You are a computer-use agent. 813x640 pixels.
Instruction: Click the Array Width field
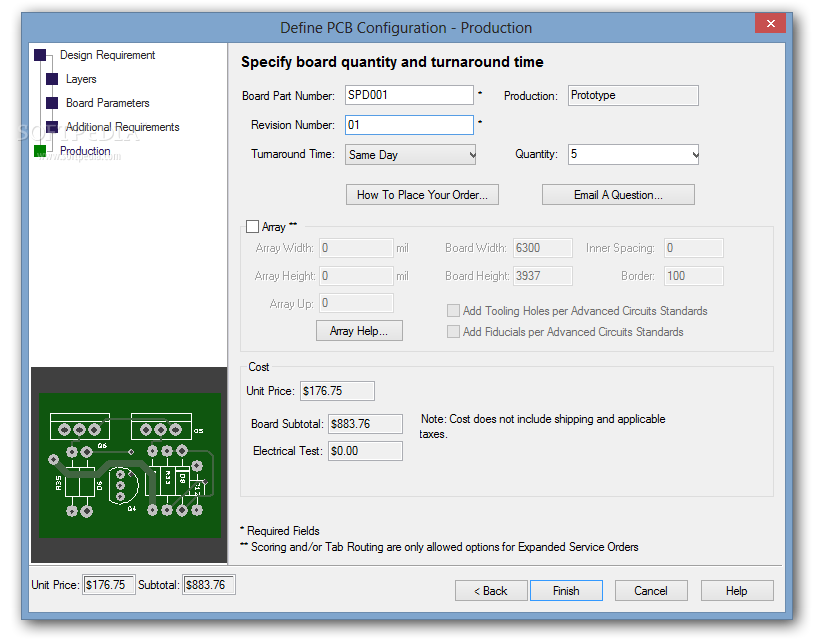coord(356,248)
